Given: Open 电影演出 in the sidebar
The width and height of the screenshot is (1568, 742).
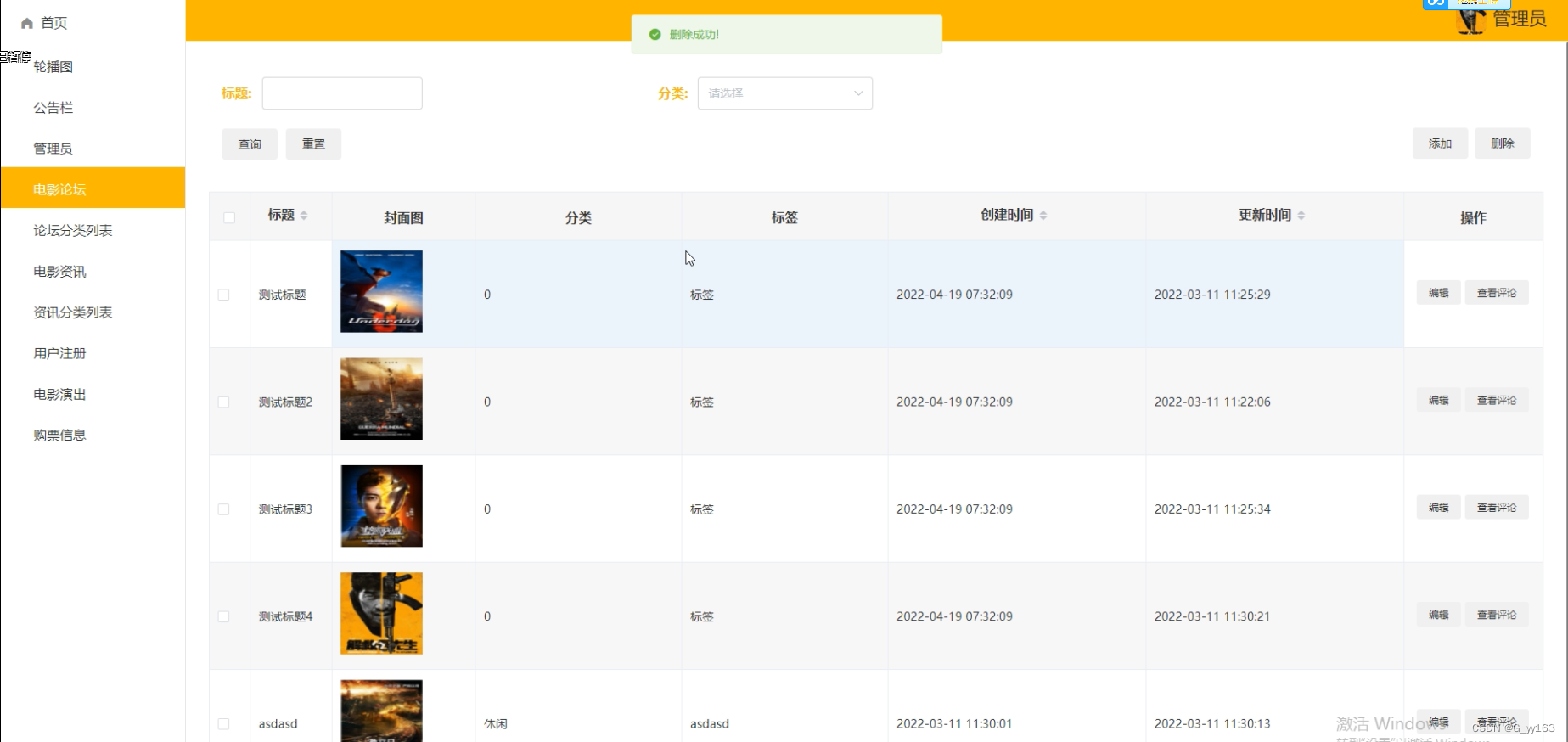Looking at the screenshot, I should (93, 394).
